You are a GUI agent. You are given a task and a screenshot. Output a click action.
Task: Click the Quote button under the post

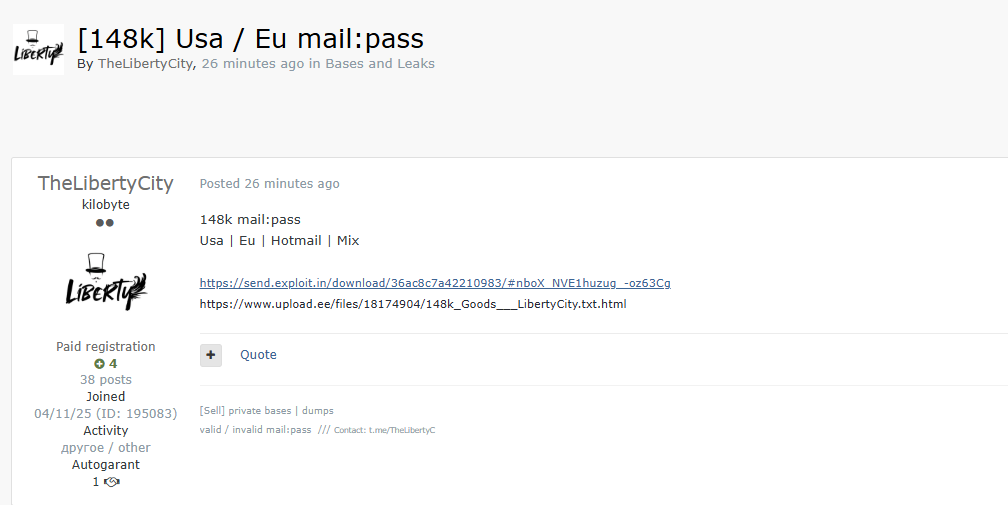(258, 355)
